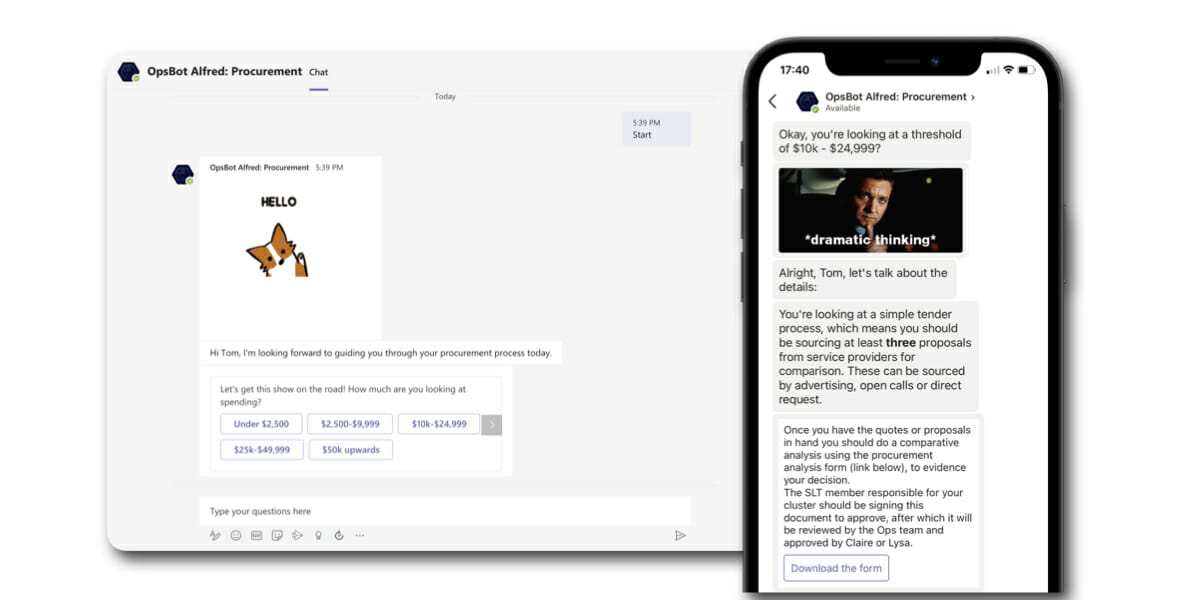Tap the OpsBot avatar in phone header
The image size is (1200, 600).
(807, 101)
